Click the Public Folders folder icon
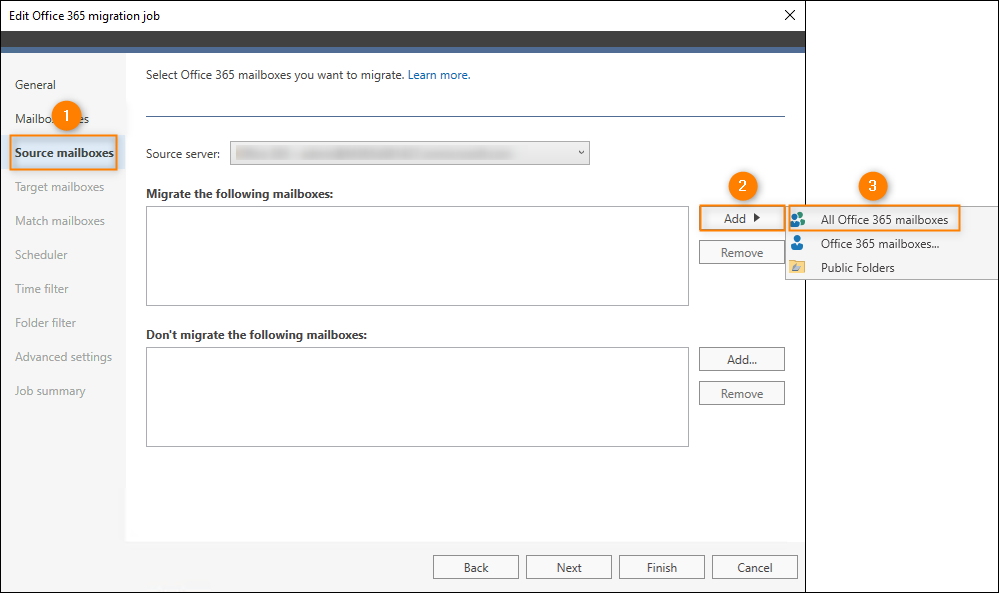 [x=797, y=268]
